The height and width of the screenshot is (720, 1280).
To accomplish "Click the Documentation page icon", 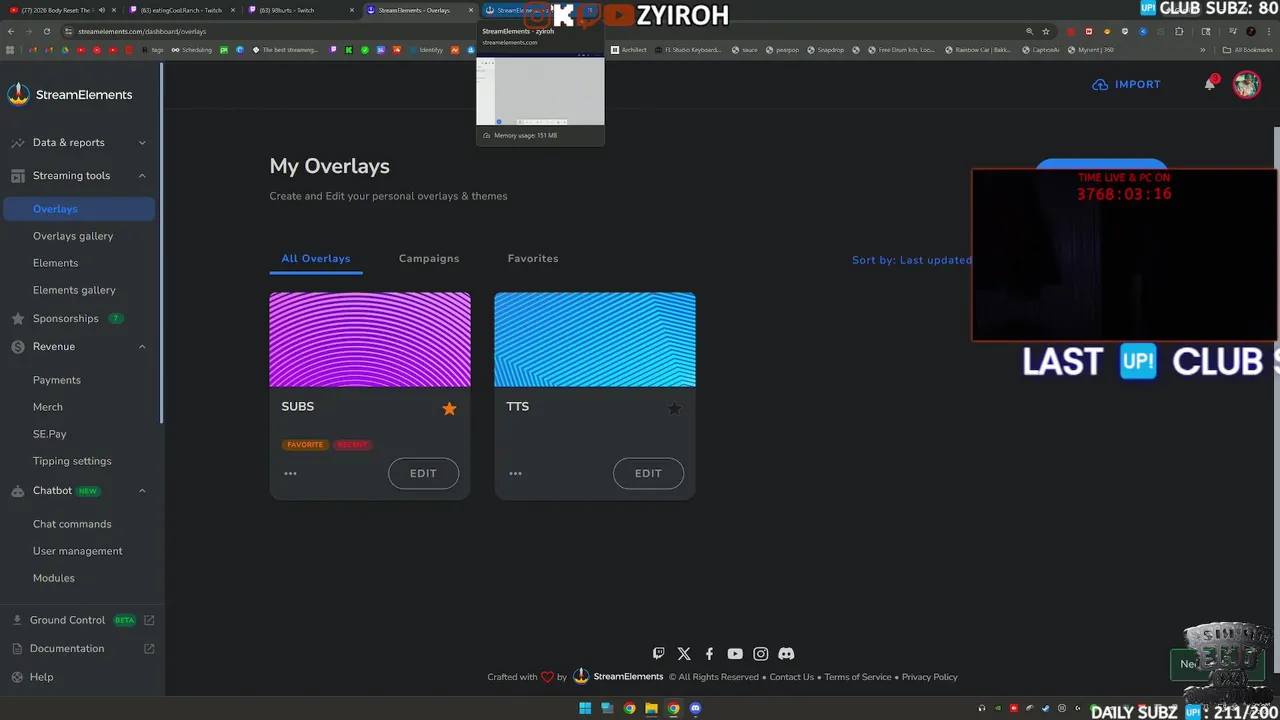I will pyautogui.click(x=17, y=648).
